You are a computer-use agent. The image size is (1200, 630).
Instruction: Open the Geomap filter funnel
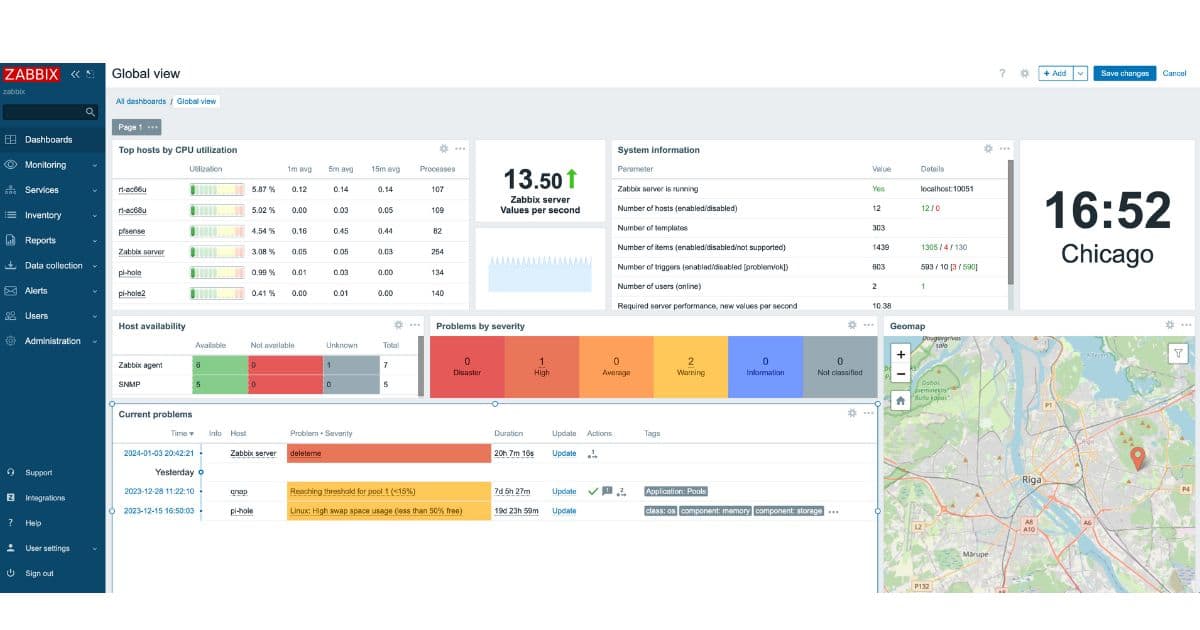1179,353
